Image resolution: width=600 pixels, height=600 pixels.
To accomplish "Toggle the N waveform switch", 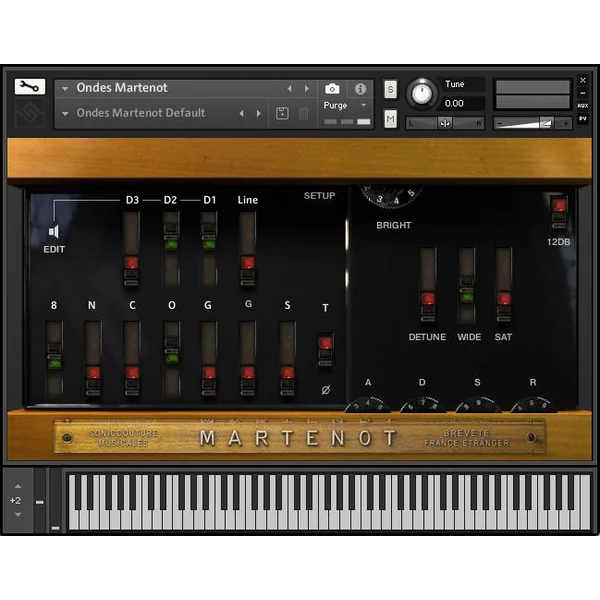I will (93, 358).
